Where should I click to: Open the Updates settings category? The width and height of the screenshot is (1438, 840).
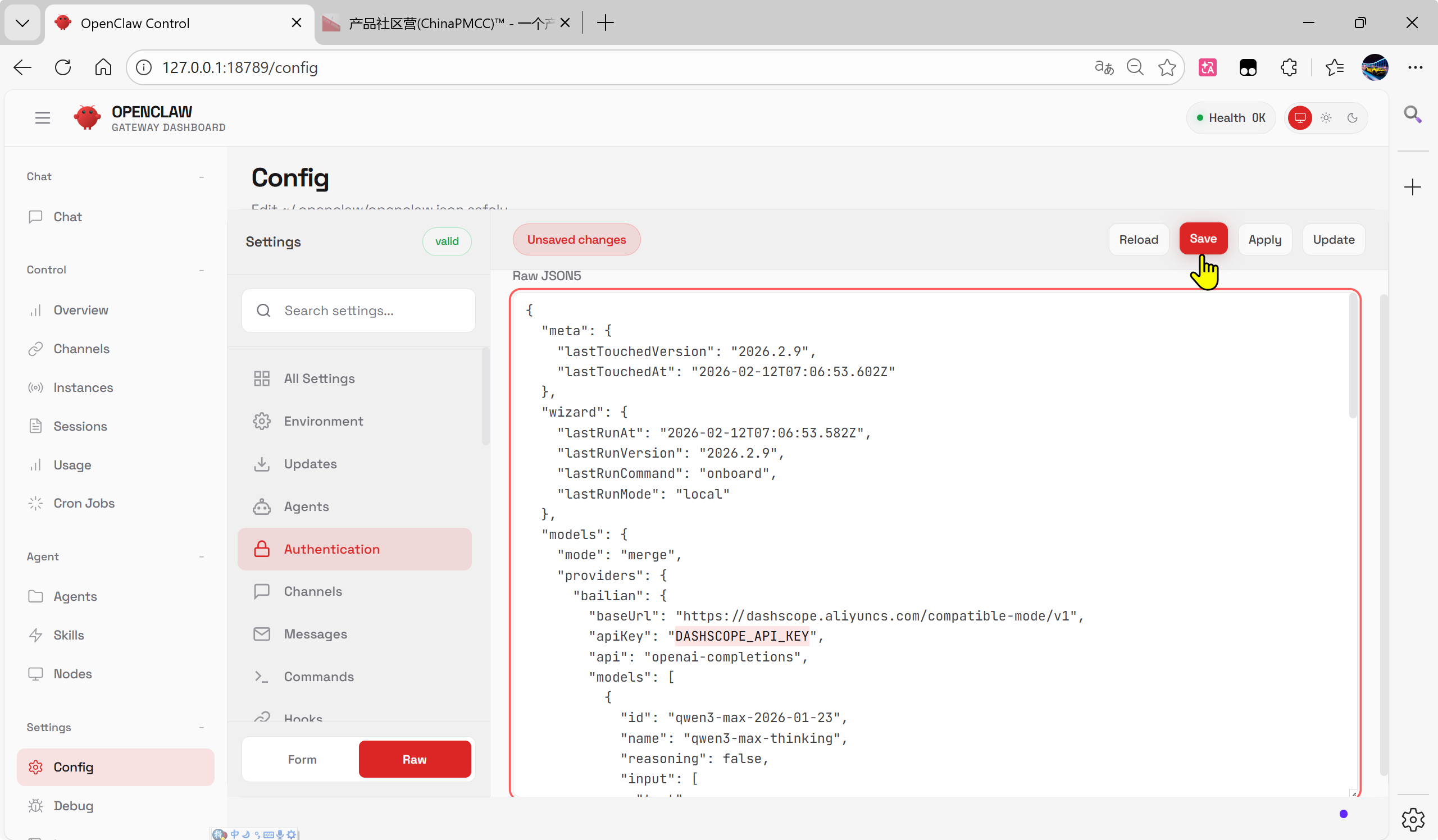[x=310, y=464]
